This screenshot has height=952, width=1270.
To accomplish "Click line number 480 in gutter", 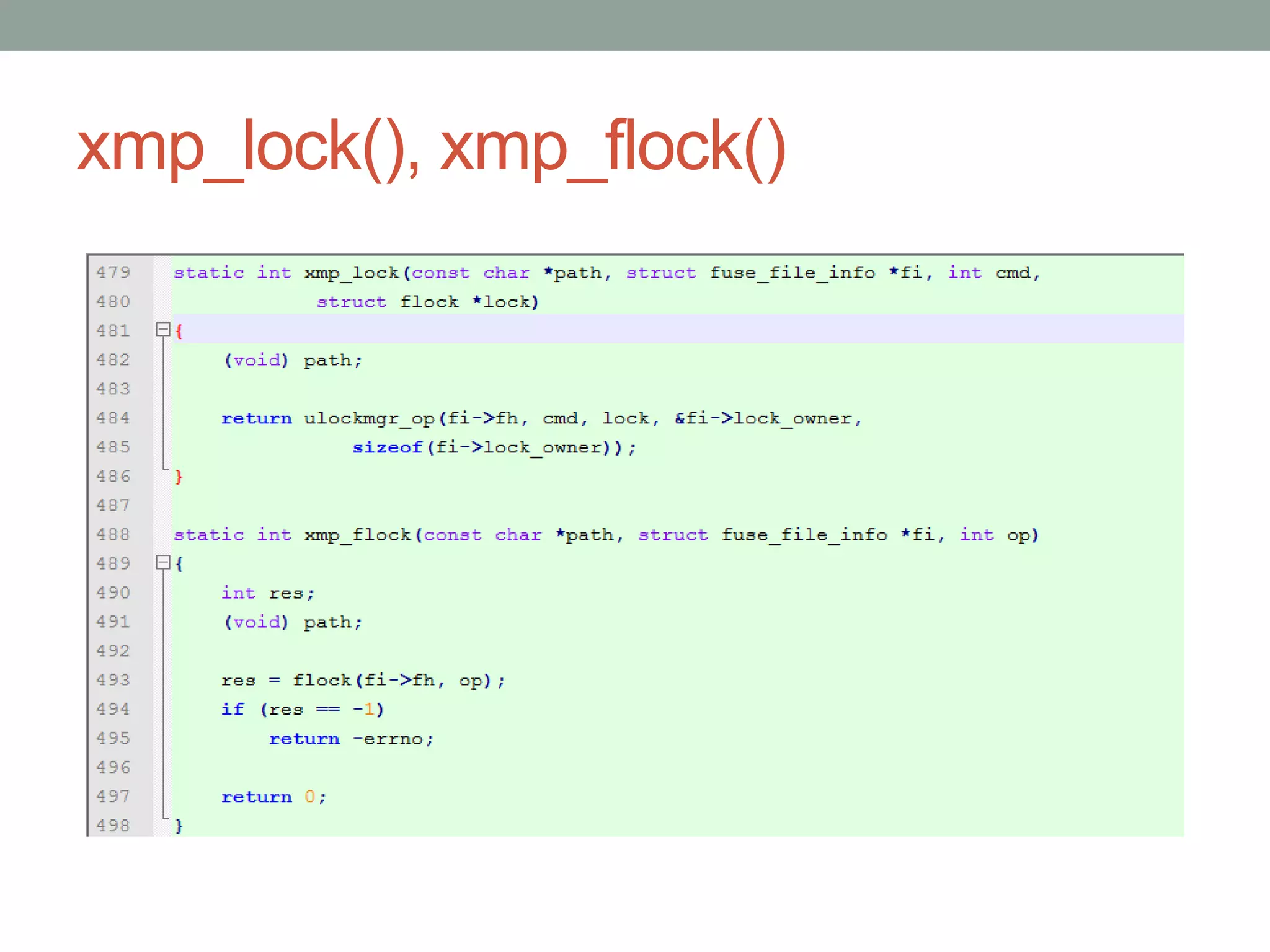I will pyautogui.click(x=113, y=301).
